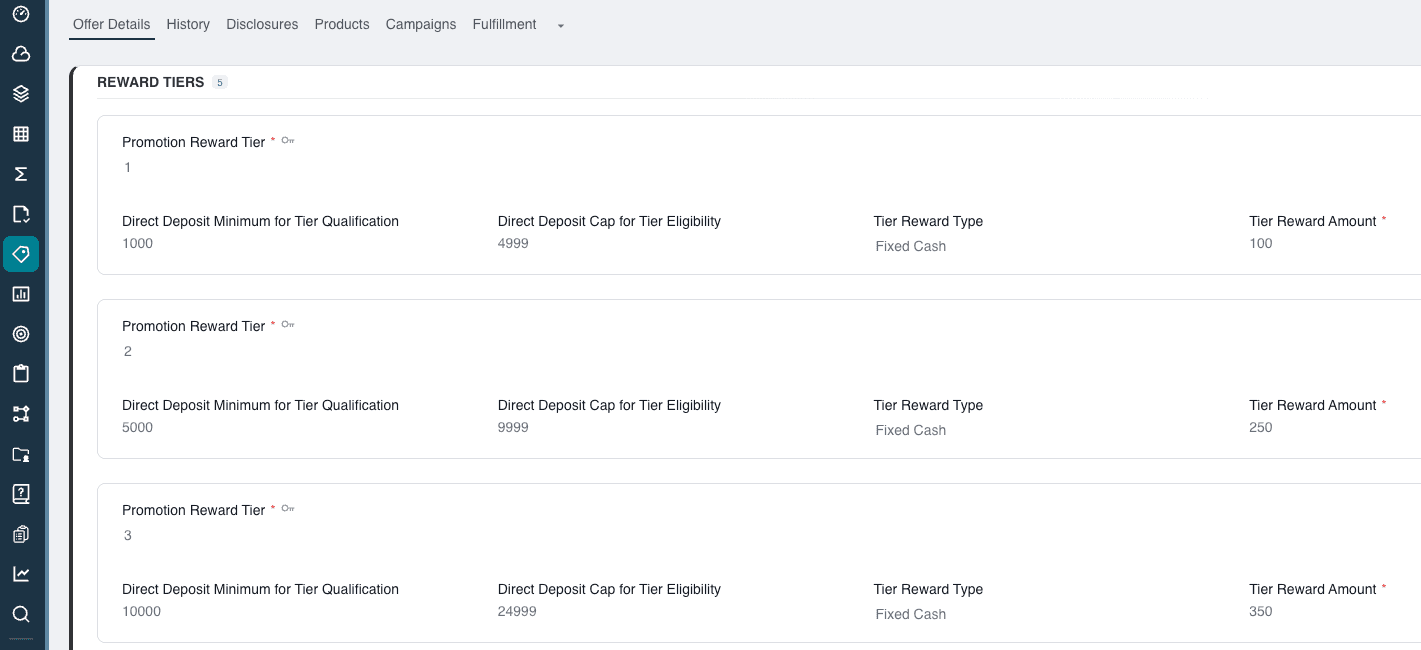Open the Campaigns tab
Viewport: 1421px width, 650px height.
420,24
